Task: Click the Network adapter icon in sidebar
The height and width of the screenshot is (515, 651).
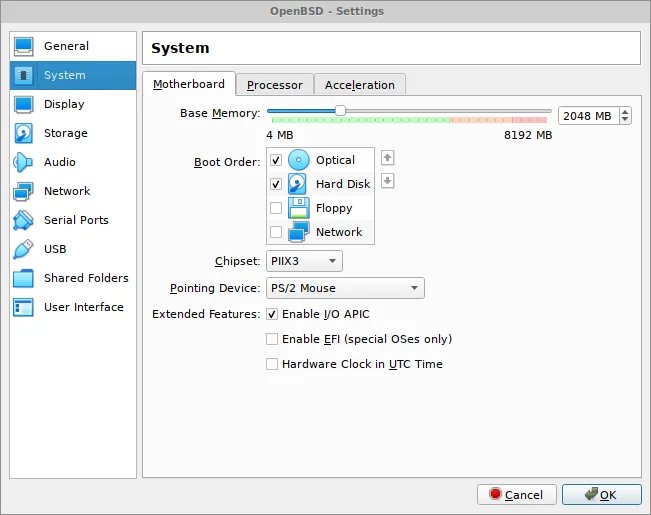Action: (x=24, y=191)
